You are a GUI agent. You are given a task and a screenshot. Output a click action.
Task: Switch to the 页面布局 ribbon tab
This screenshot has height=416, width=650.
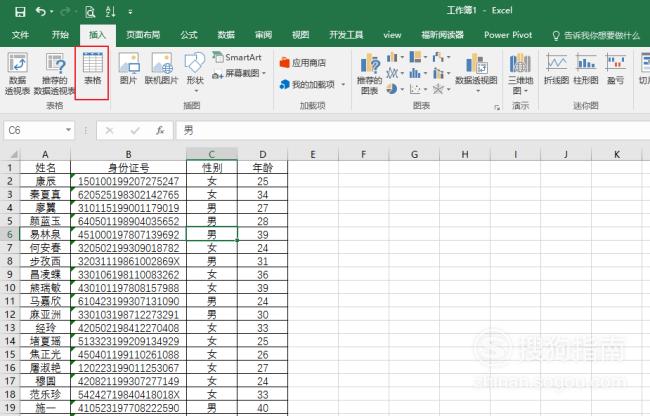[x=143, y=35]
